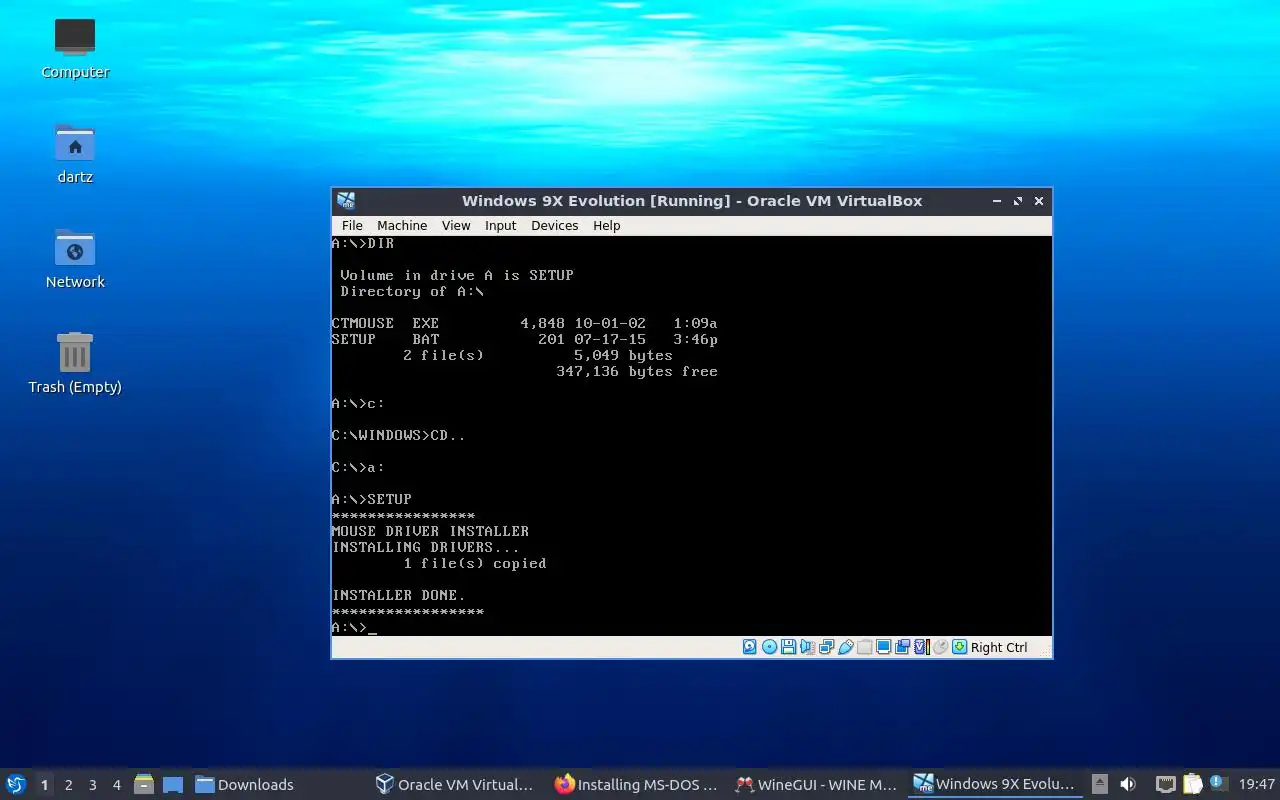This screenshot has height=800, width=1280.
Task: Close the Windows 9X Evolution VM window
Action: [1039, 201]
